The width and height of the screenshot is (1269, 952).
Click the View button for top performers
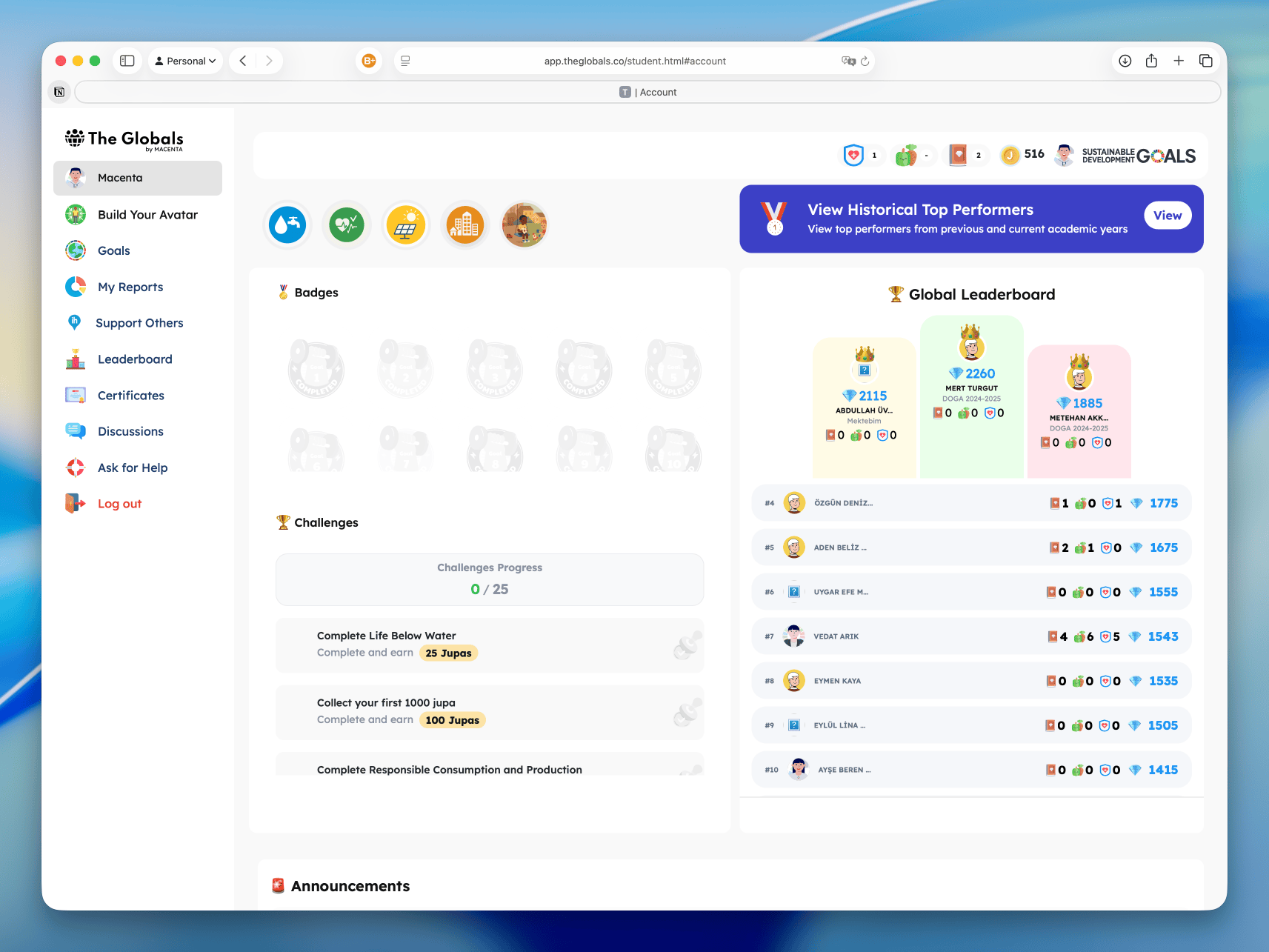(1167, 216)
